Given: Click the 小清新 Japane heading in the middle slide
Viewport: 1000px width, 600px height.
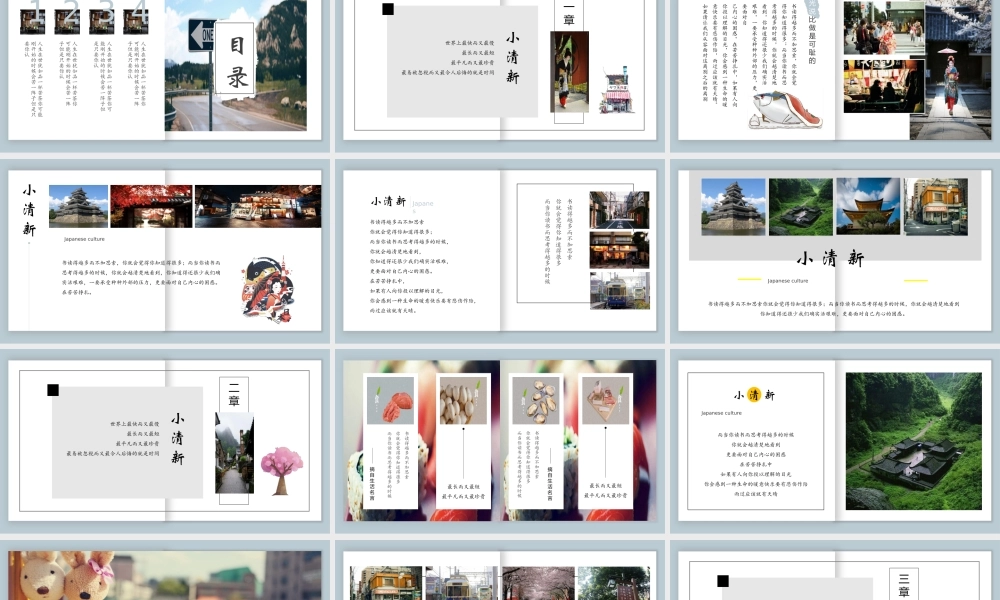Looking at the screenshot, I should (x=402, y=202).
